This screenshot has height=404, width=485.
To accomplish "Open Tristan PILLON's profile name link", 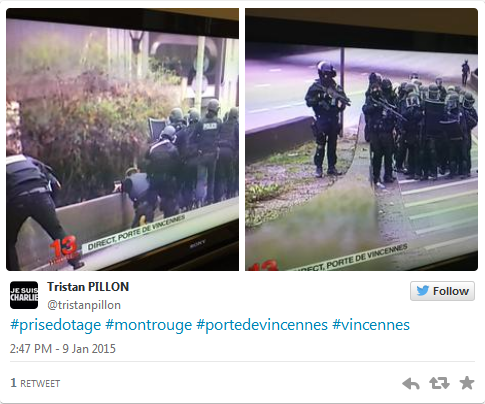I will (x=88, y=287).
